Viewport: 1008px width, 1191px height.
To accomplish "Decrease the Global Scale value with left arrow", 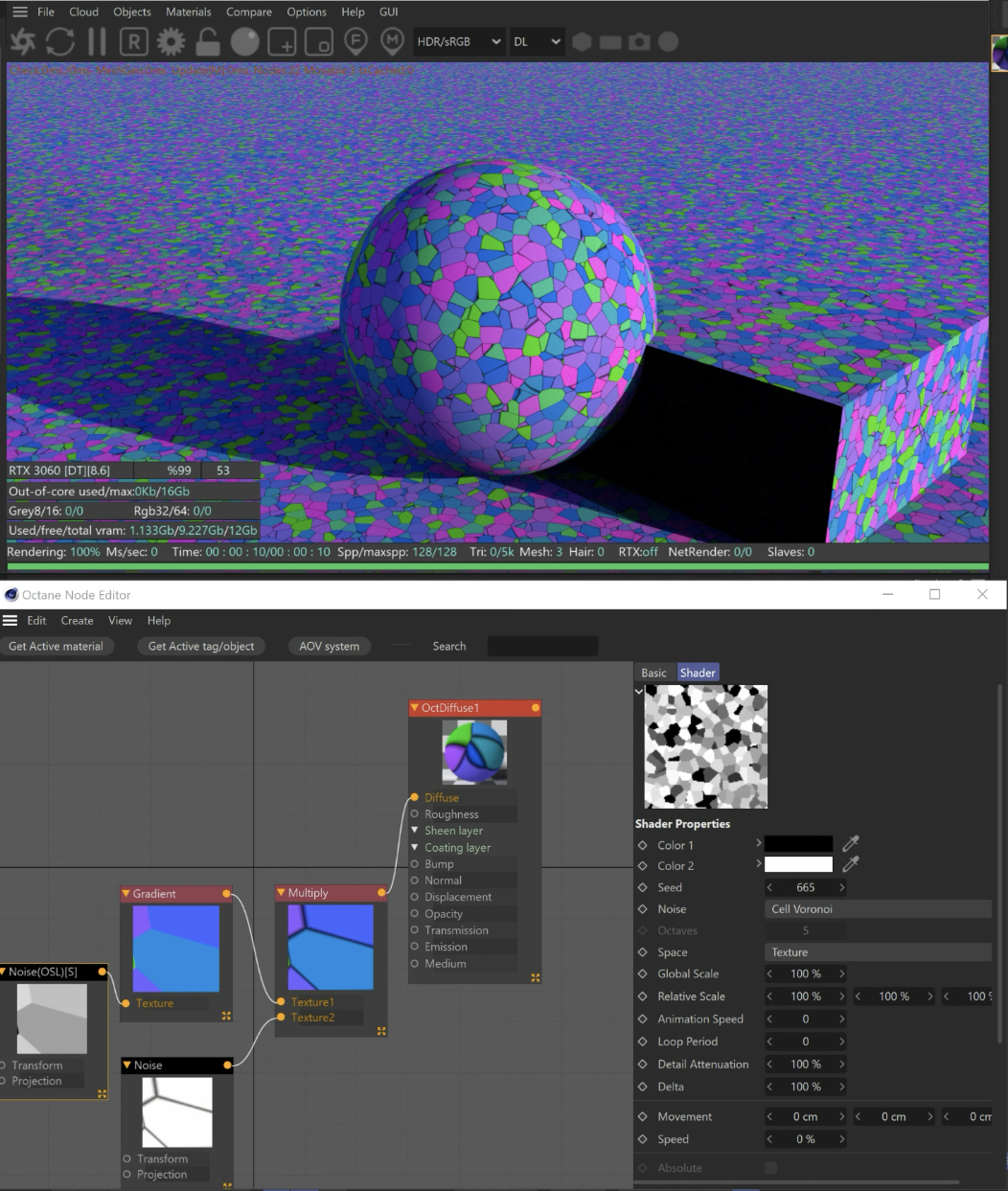I will (769, 973).
